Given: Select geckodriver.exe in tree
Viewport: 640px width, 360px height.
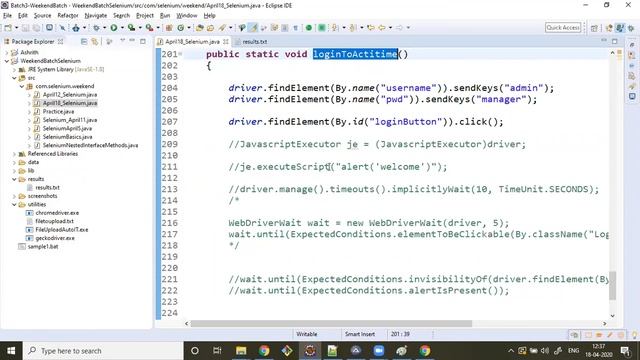Looking at the screenshot, I should point(55,238).
